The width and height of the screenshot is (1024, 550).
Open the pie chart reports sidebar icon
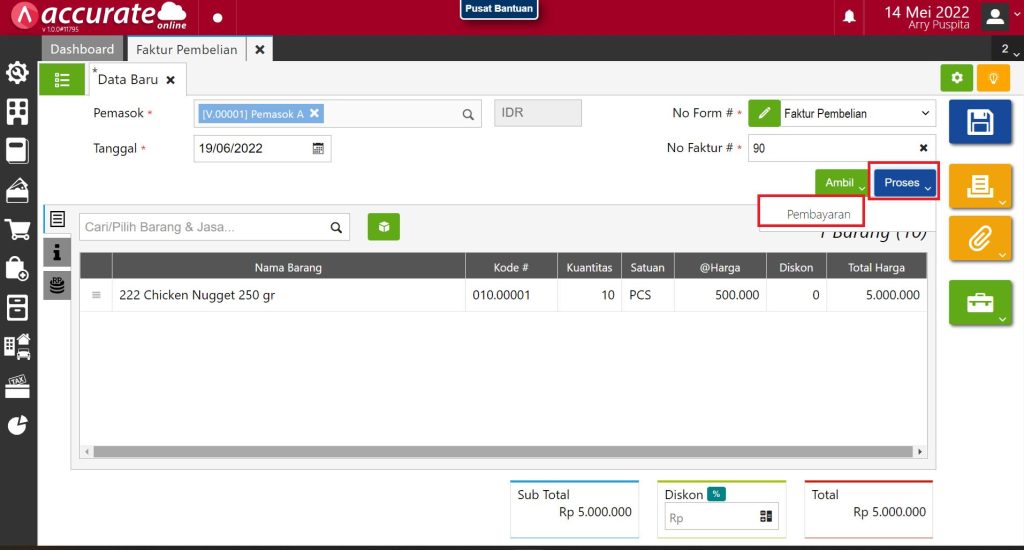[x=17, y=424]
